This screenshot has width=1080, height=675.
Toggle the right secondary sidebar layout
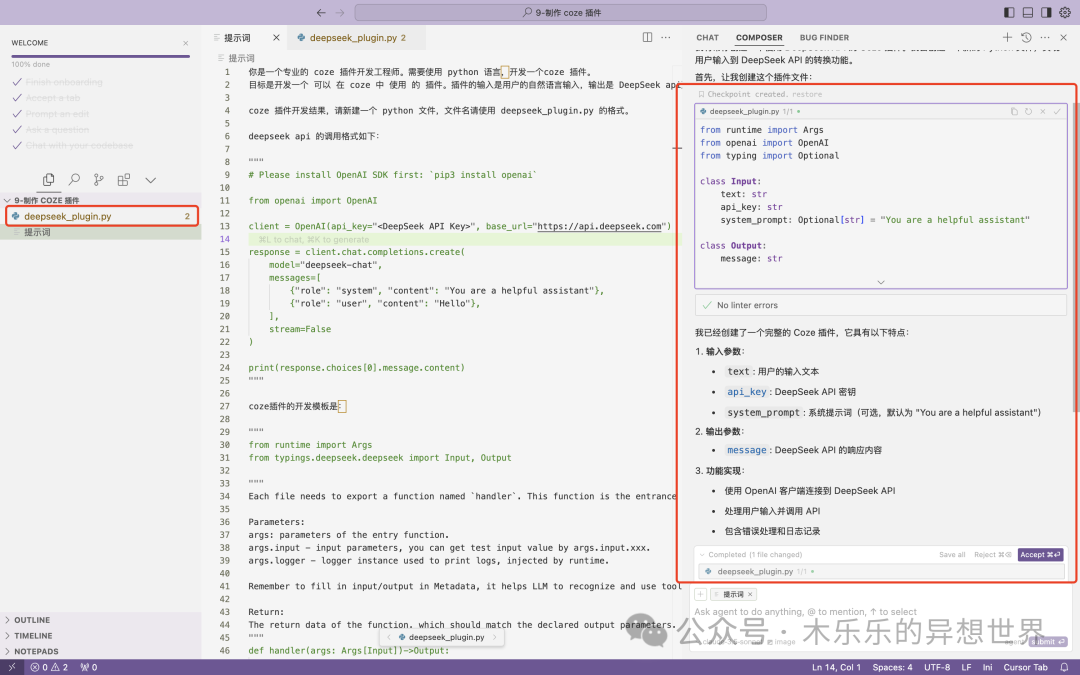click(1046, 12)
